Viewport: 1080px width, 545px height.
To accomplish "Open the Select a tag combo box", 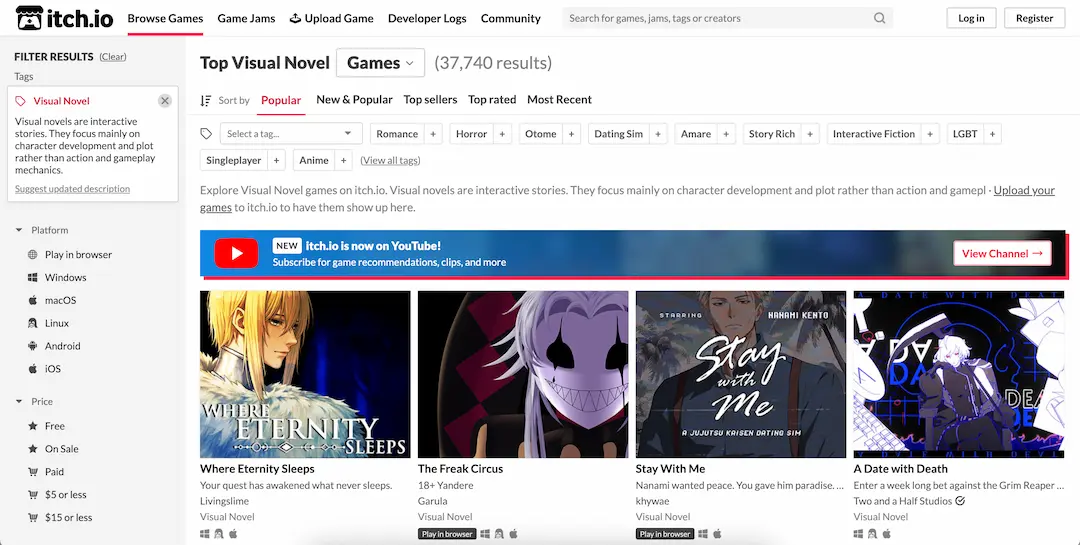I will 290,134.
